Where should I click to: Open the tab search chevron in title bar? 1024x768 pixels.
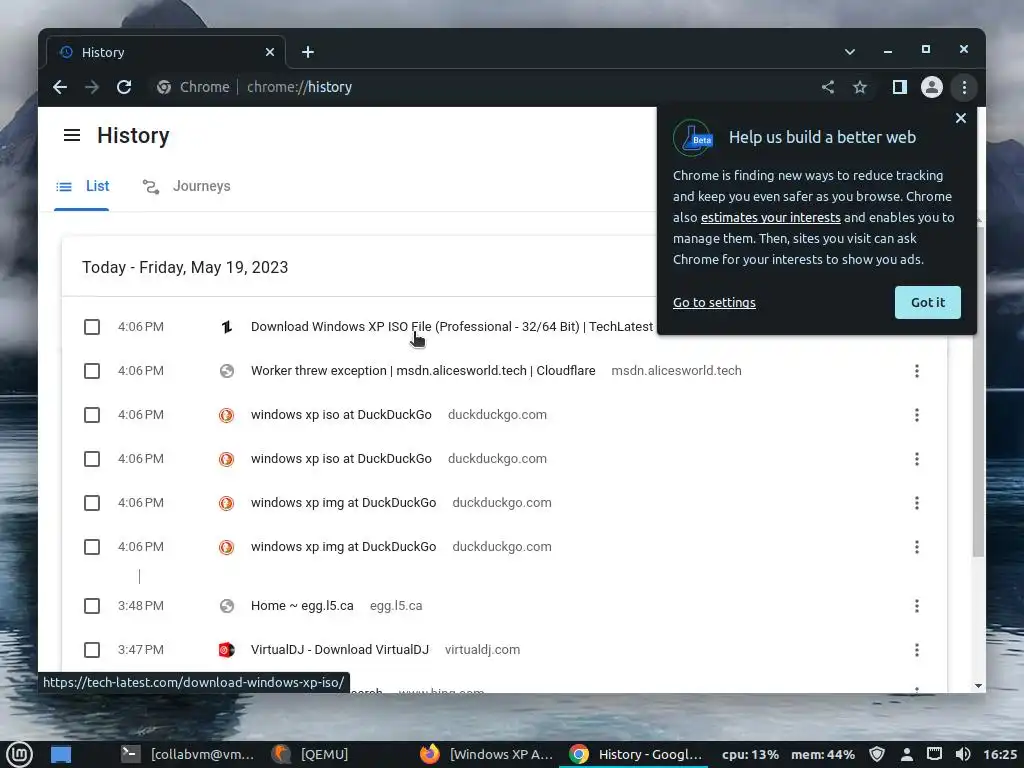[x=850, y=51]
